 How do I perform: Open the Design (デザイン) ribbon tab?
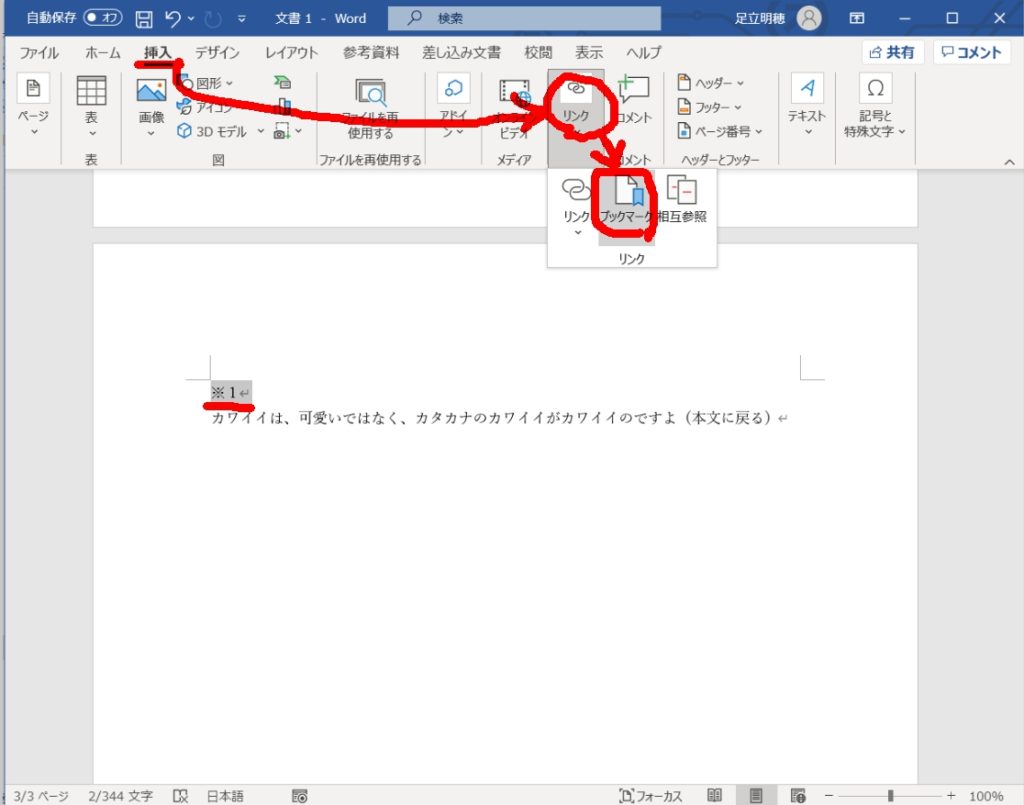[x=217, y=53]
